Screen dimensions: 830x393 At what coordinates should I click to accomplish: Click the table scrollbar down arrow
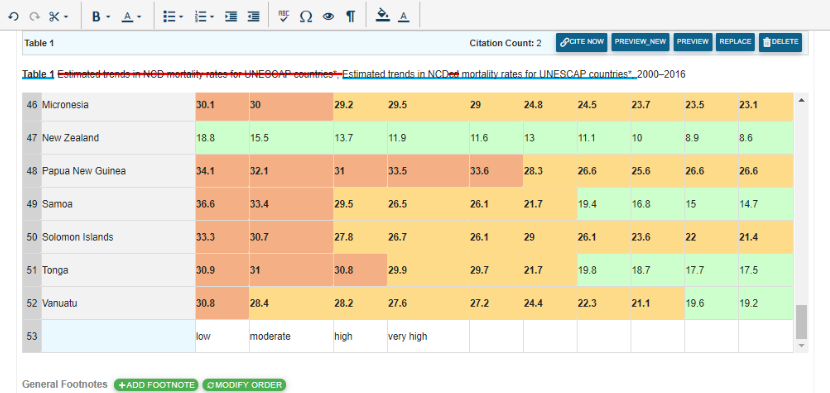801,345
